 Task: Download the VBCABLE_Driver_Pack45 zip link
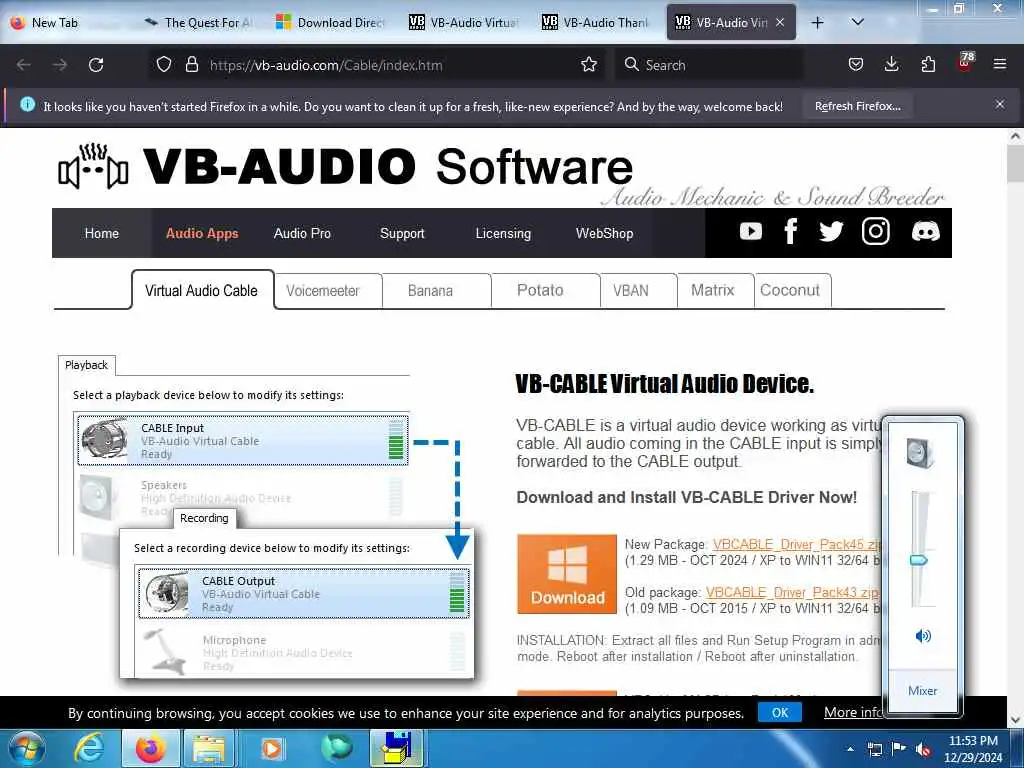click(x=795, y=544)
